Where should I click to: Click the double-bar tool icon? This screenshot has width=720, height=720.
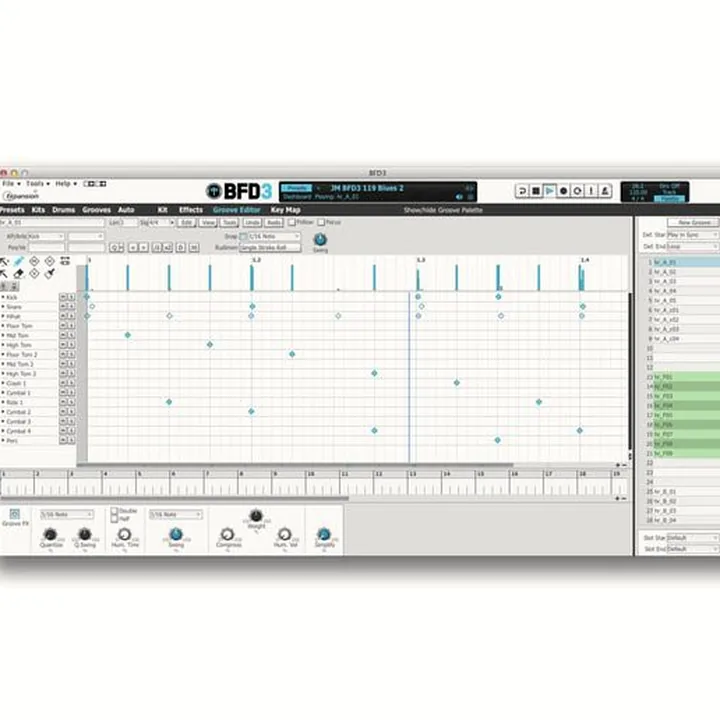65,261
